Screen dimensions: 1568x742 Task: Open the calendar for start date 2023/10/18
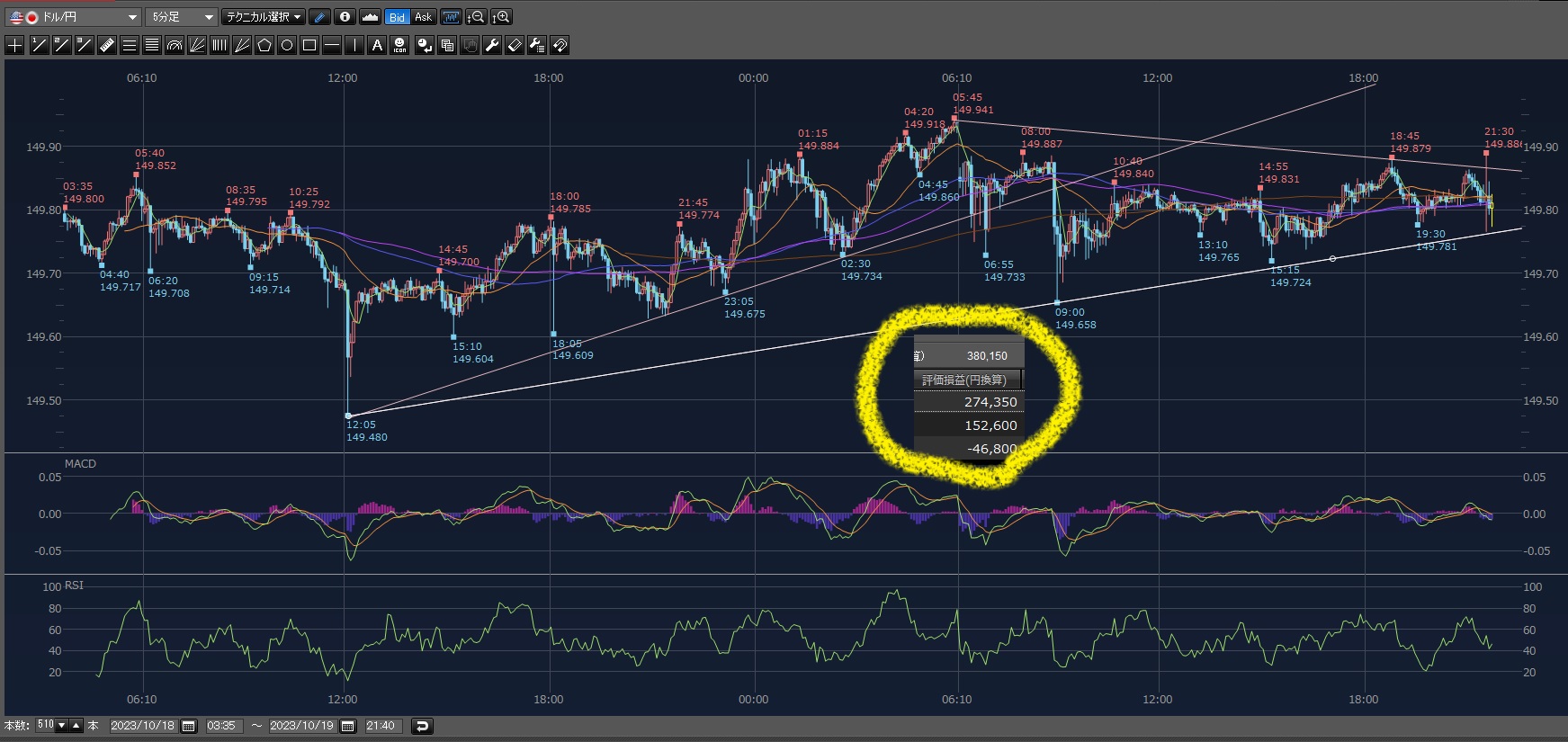(x=189, y=726)
